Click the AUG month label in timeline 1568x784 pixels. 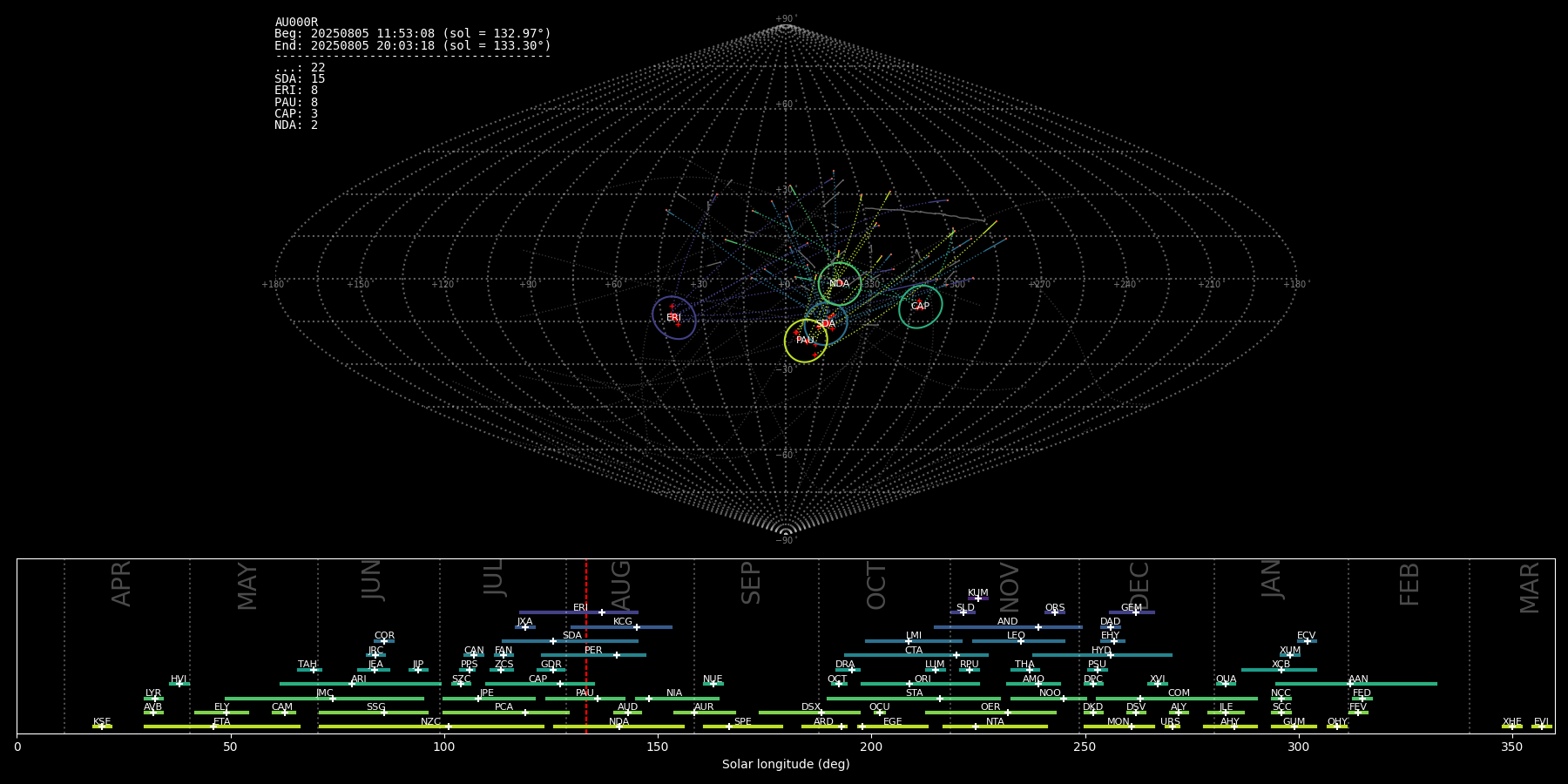pos(621,583)
